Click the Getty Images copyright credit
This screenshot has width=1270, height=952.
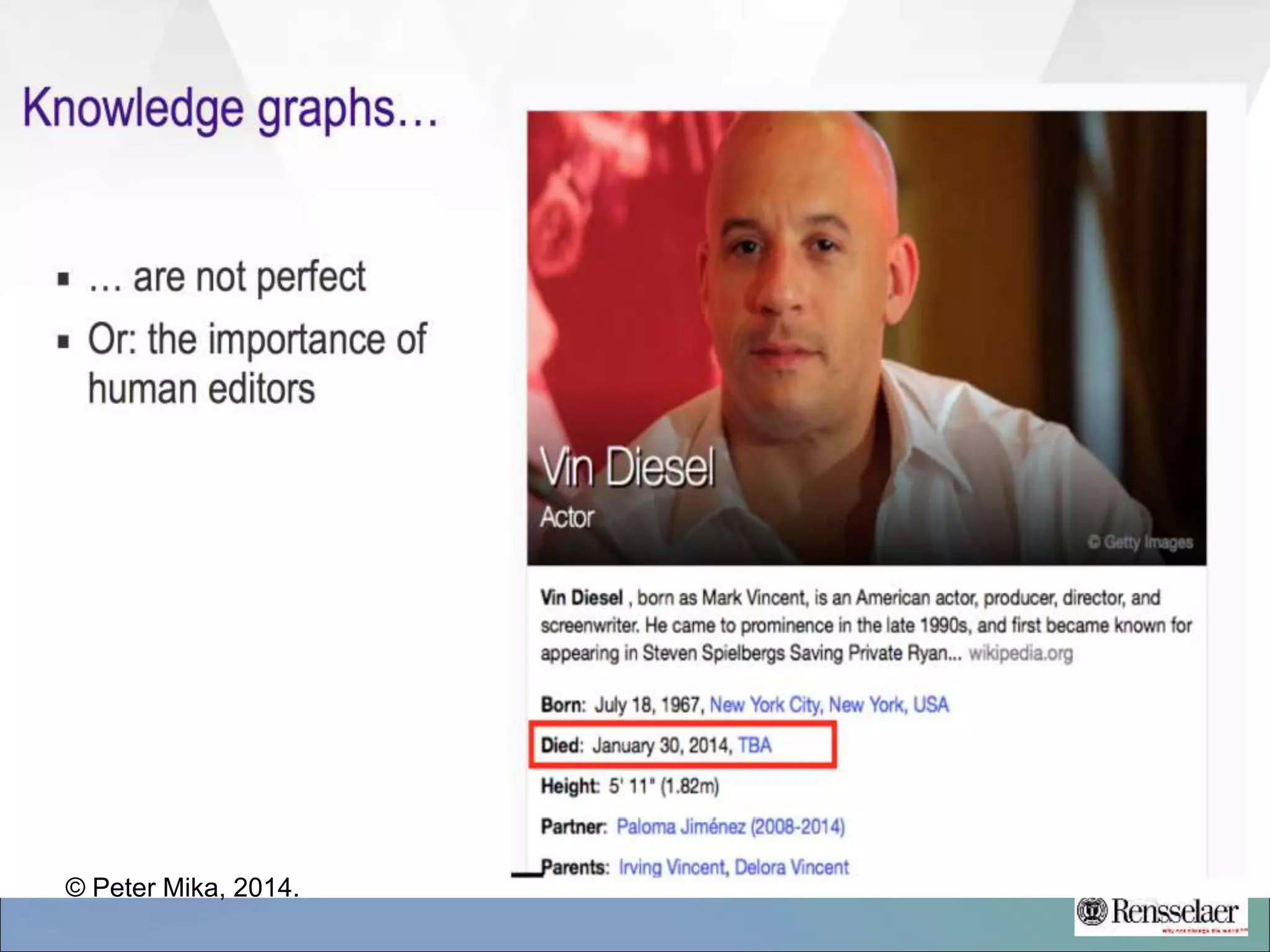[1140, 542]
